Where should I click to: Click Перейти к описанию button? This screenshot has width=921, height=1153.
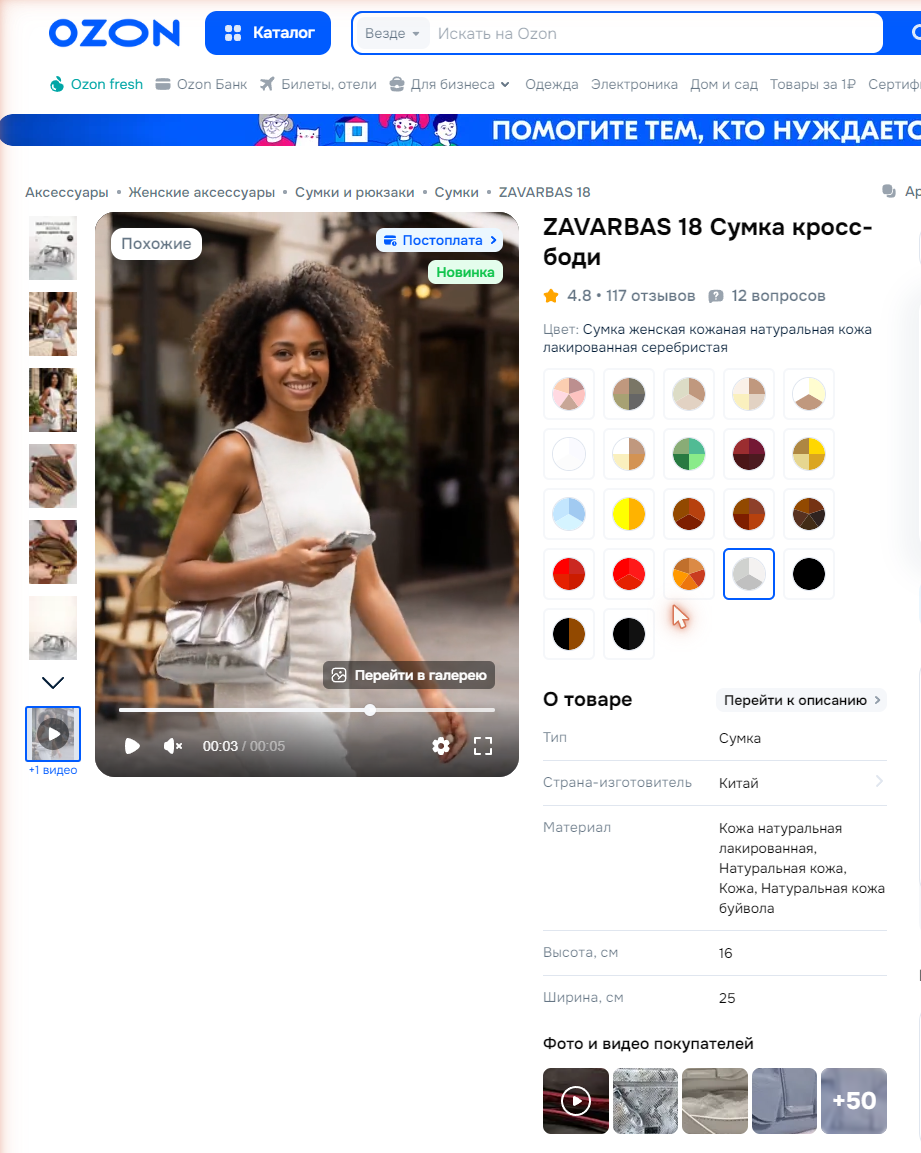tap(802, 700)
